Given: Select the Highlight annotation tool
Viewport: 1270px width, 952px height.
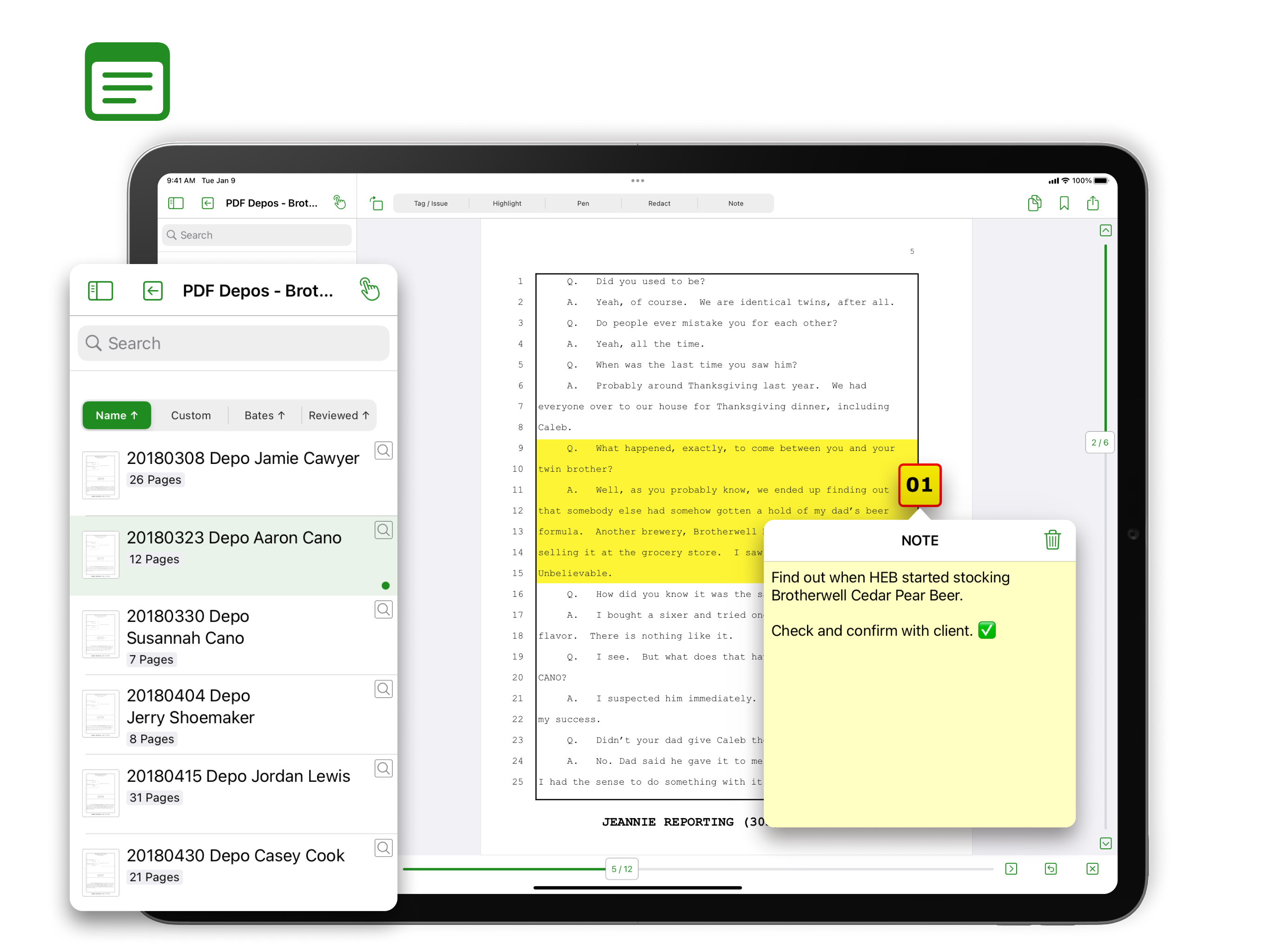Looking at the screenshot, I should [x=507, y=203].
